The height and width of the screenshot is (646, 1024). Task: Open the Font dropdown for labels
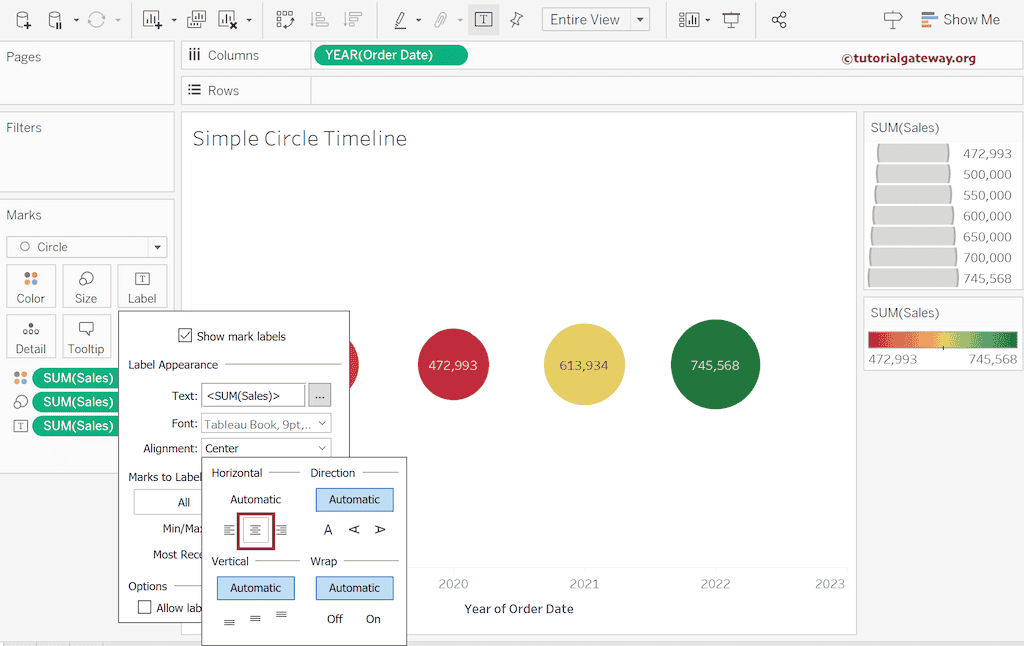(266, 424)
